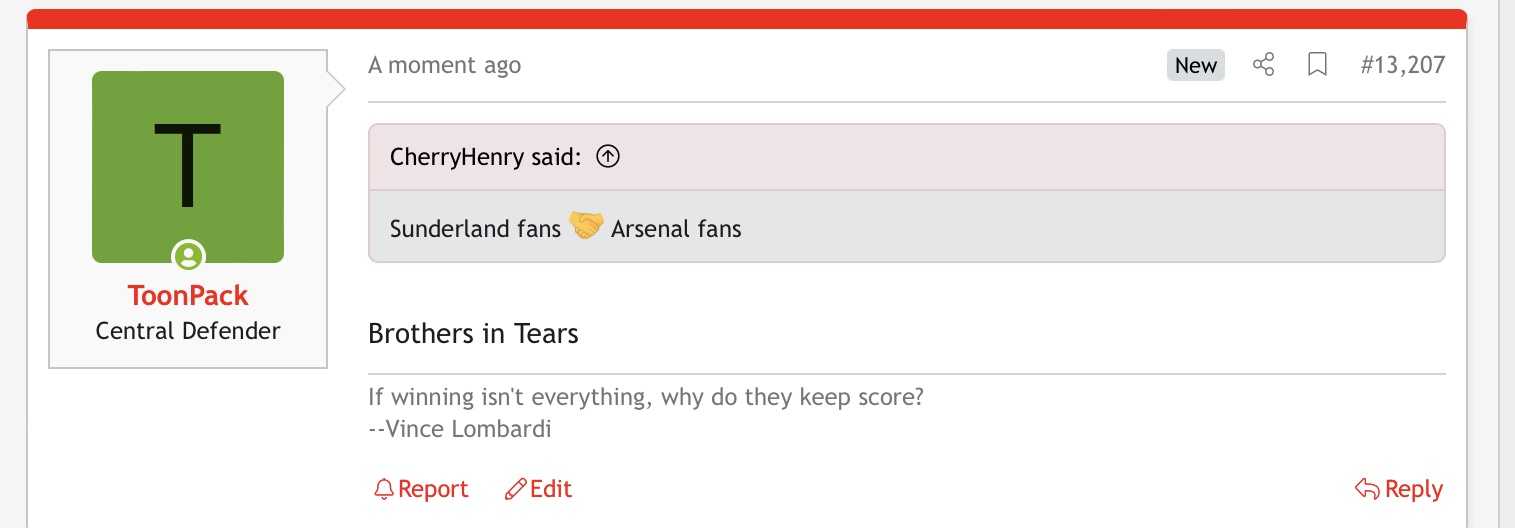
Task: Click the 'New' post badge
Action: pos(1195,66)
